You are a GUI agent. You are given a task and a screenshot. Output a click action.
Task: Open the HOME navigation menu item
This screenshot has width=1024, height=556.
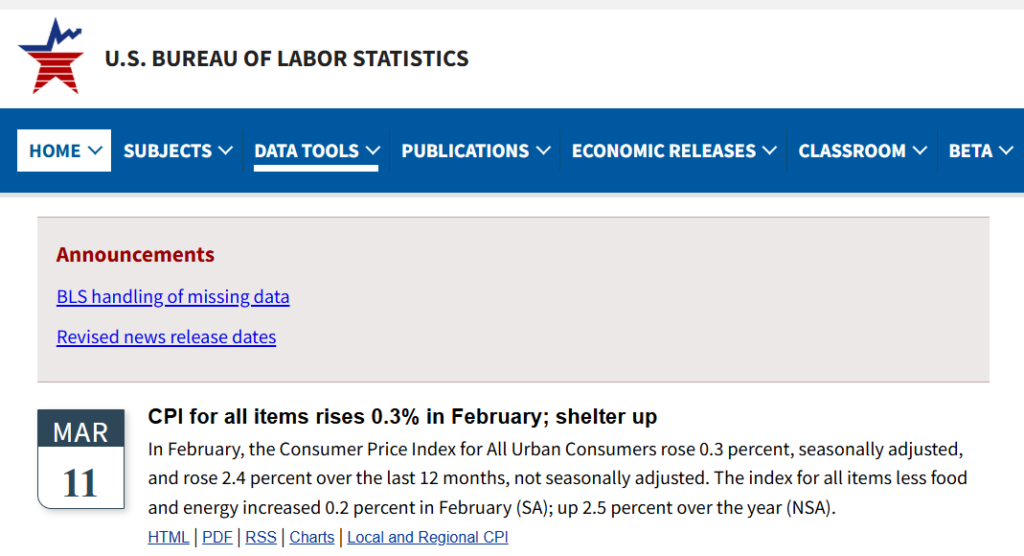[55, 151]
